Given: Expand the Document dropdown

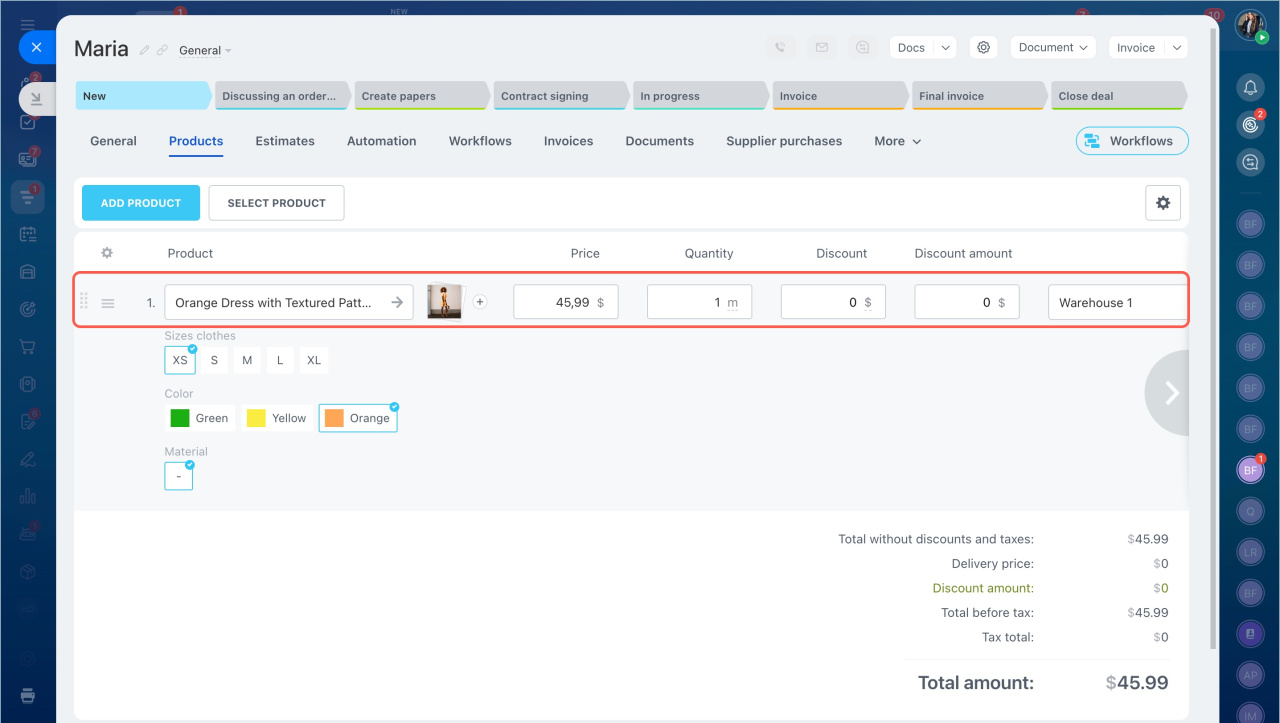Looking at the screenshot, I should 1053,48.
